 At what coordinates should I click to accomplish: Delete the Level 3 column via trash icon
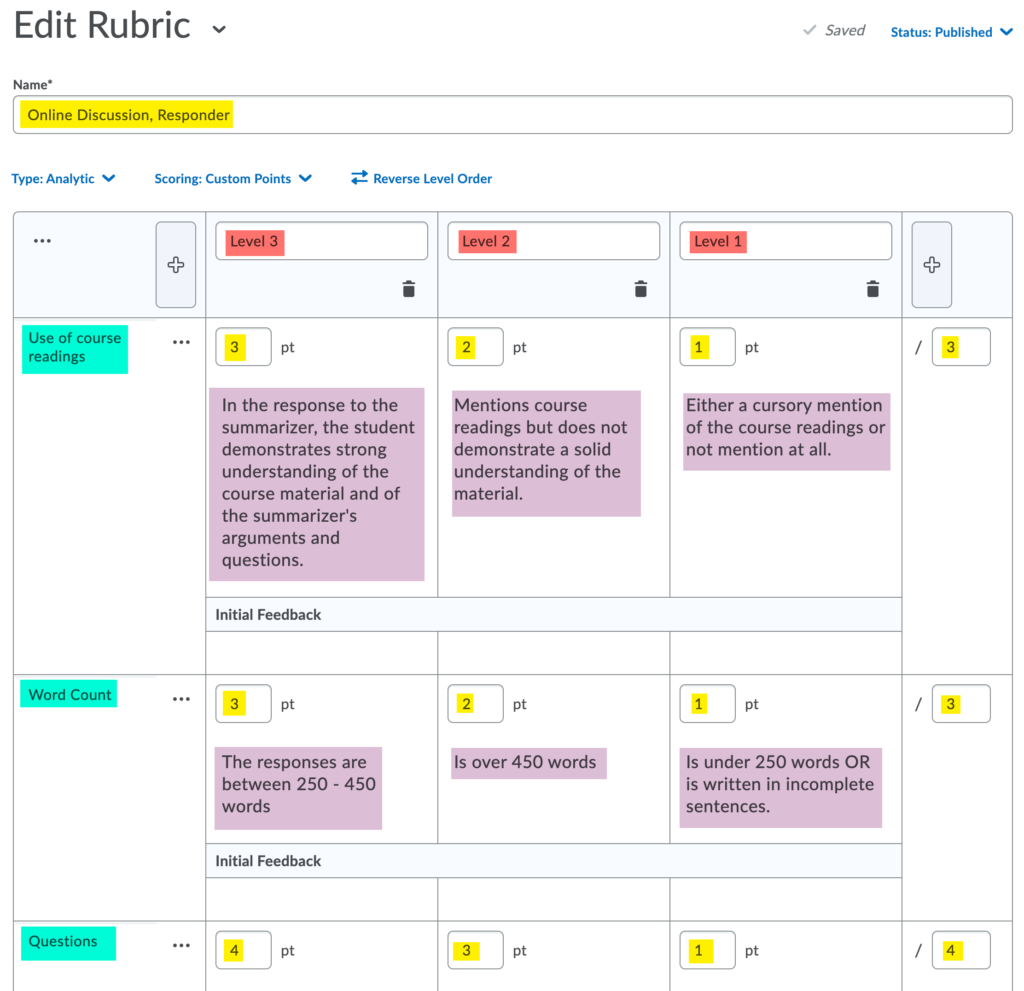click(x=408, y=289)
